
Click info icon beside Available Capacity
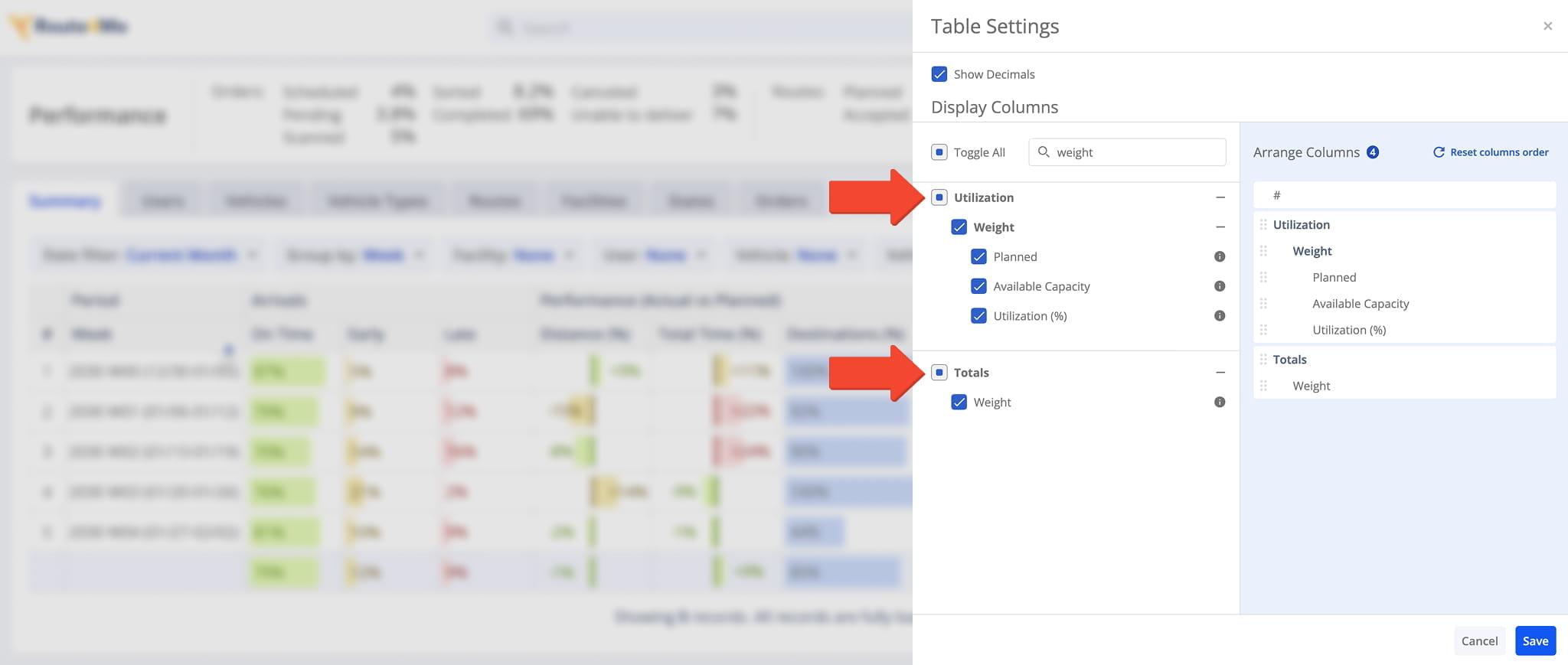coord(1220,286)
